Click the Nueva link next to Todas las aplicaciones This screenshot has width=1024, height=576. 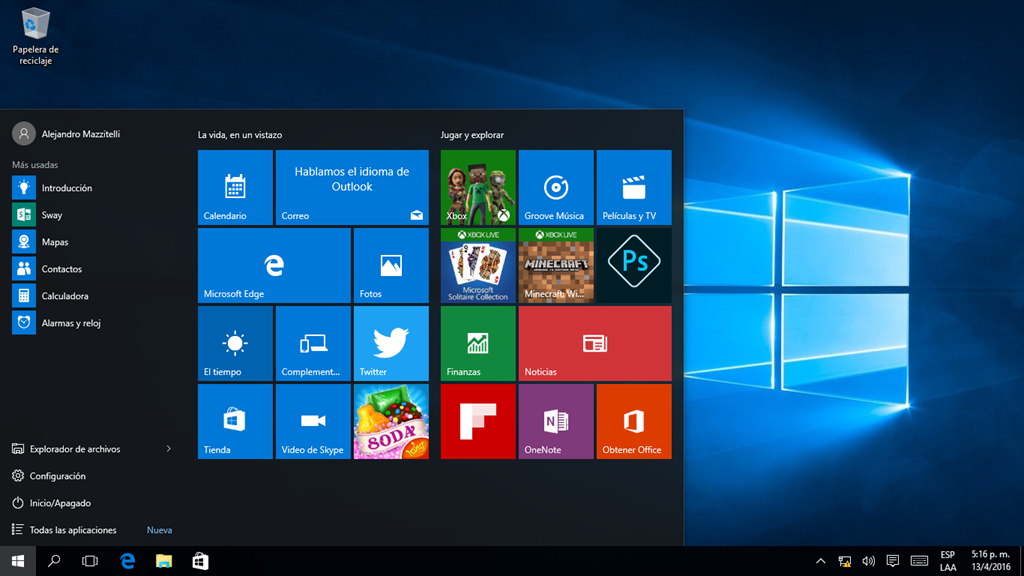tap(159, 529)
